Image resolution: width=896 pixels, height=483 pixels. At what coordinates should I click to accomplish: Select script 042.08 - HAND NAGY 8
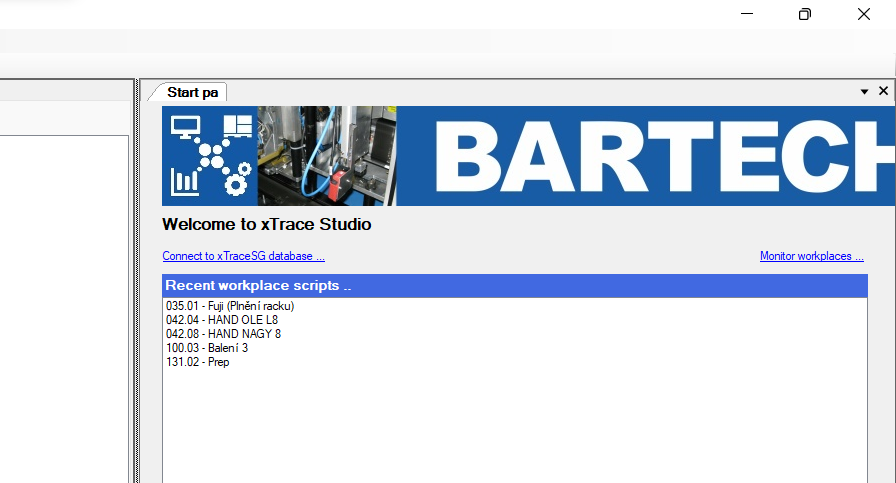click(x=223, y=334)
